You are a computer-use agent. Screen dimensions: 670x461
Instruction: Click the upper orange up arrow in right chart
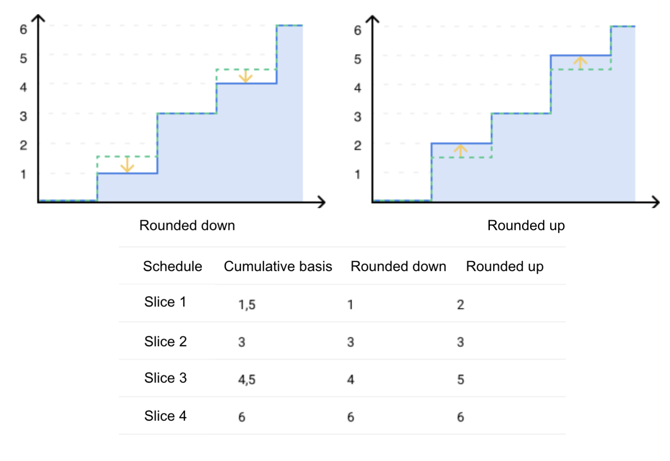point(580,62)
